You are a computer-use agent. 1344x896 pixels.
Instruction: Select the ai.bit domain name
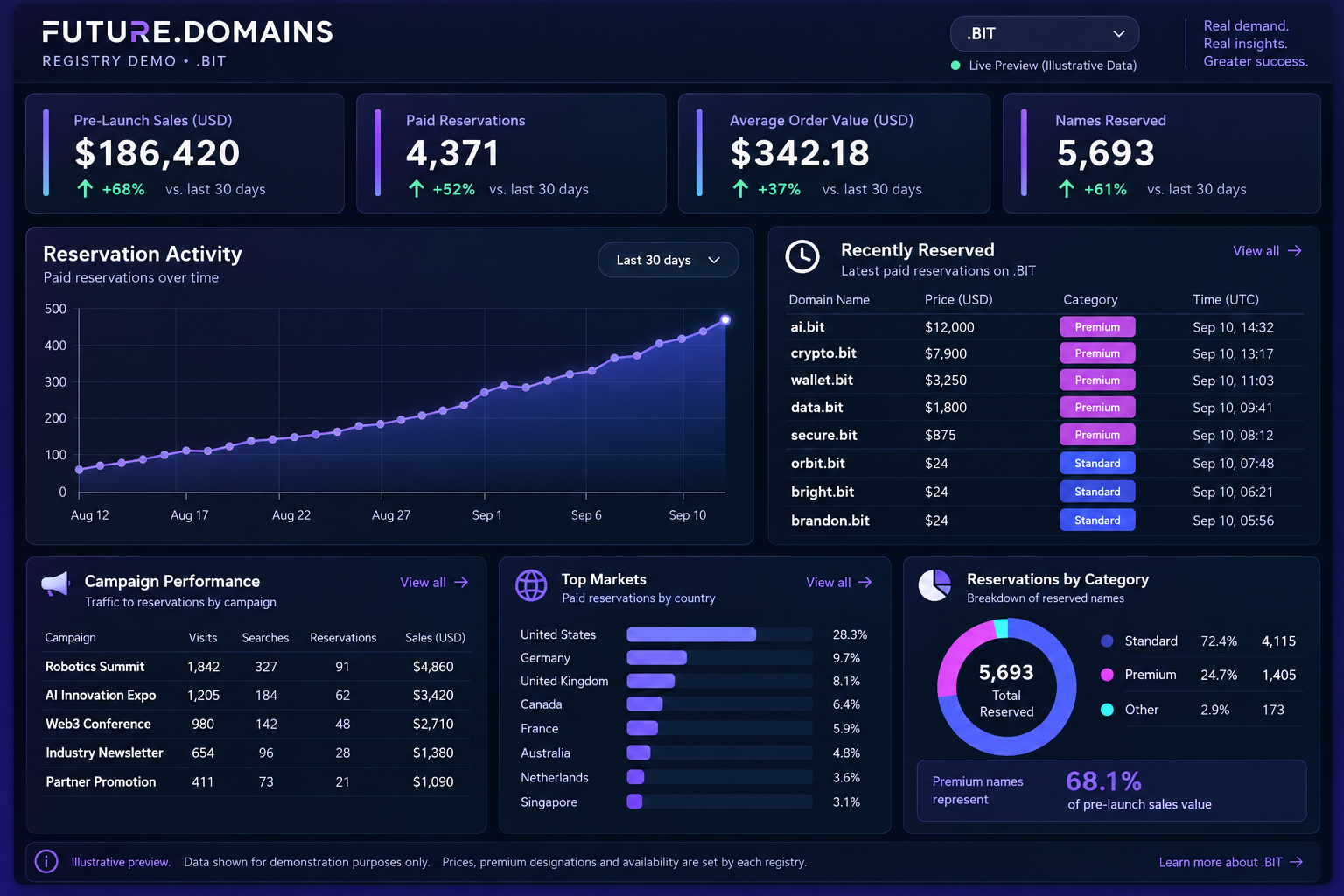[x=808, y=327]
